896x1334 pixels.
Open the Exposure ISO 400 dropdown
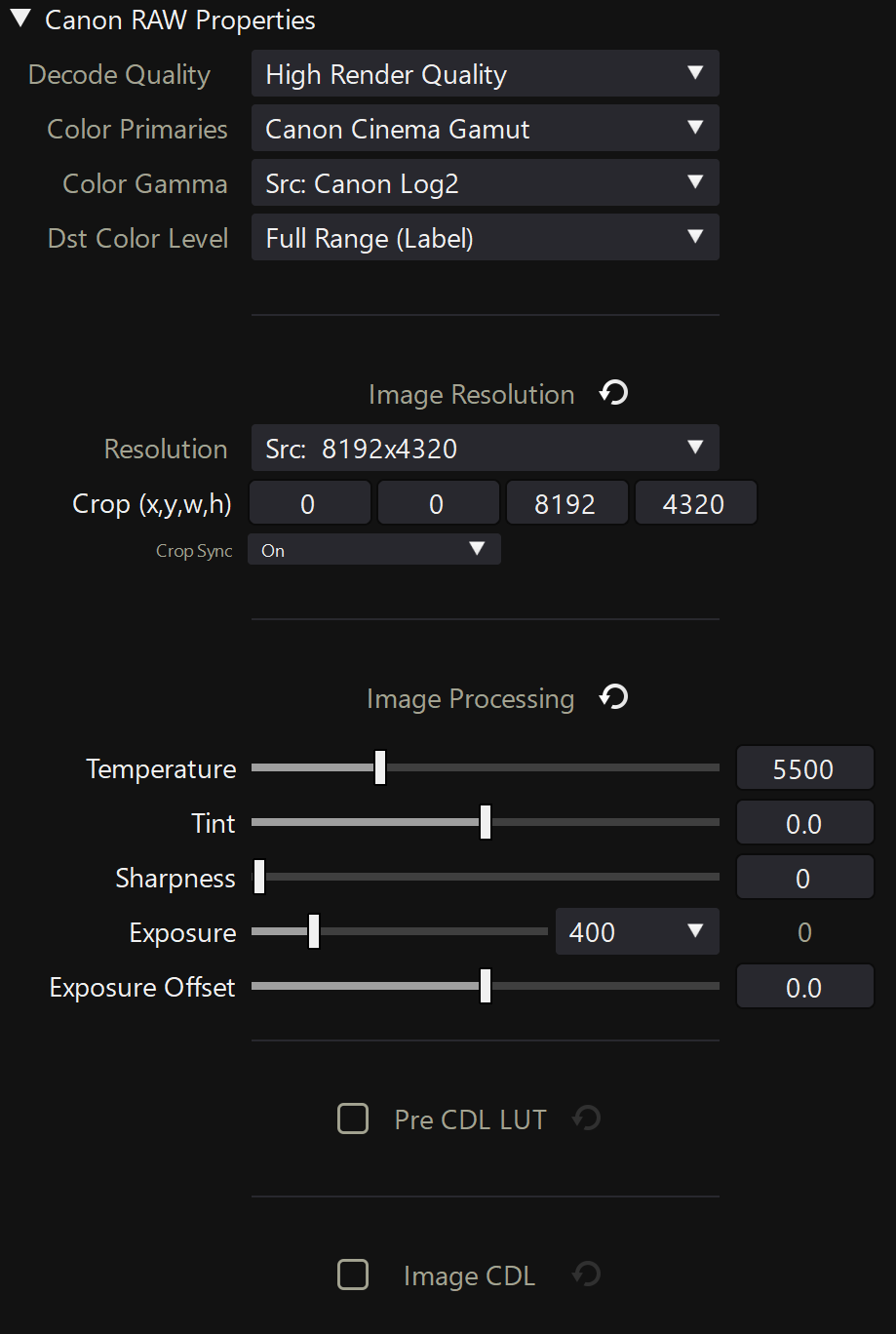[638, 932]
